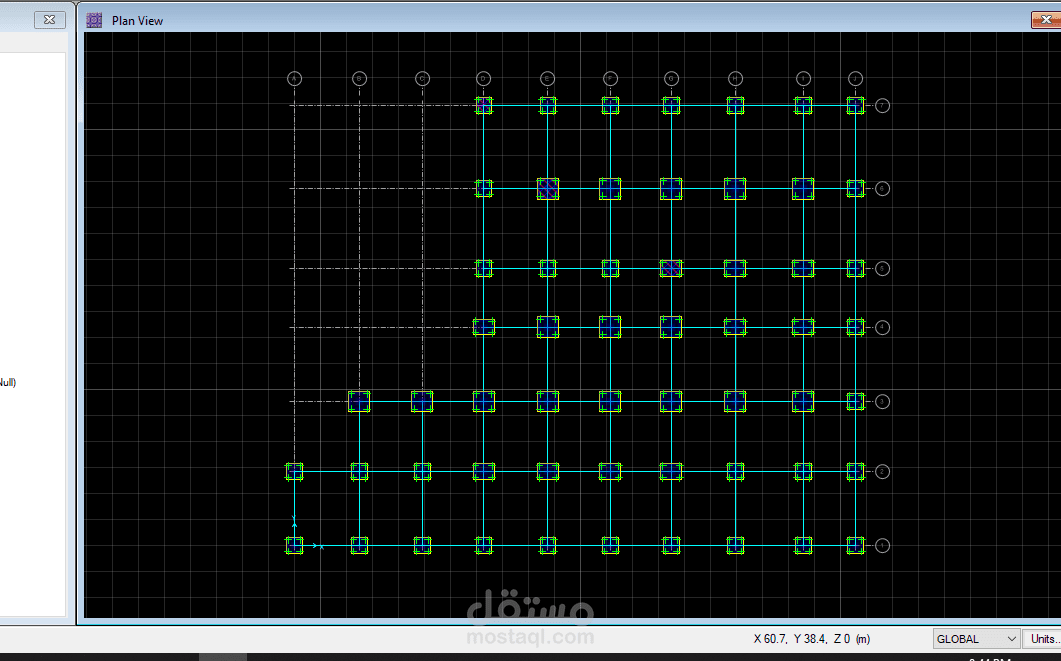Select the column at grid E-3
This screenshot has height=661, width=1061.
(x=547, y=402)
